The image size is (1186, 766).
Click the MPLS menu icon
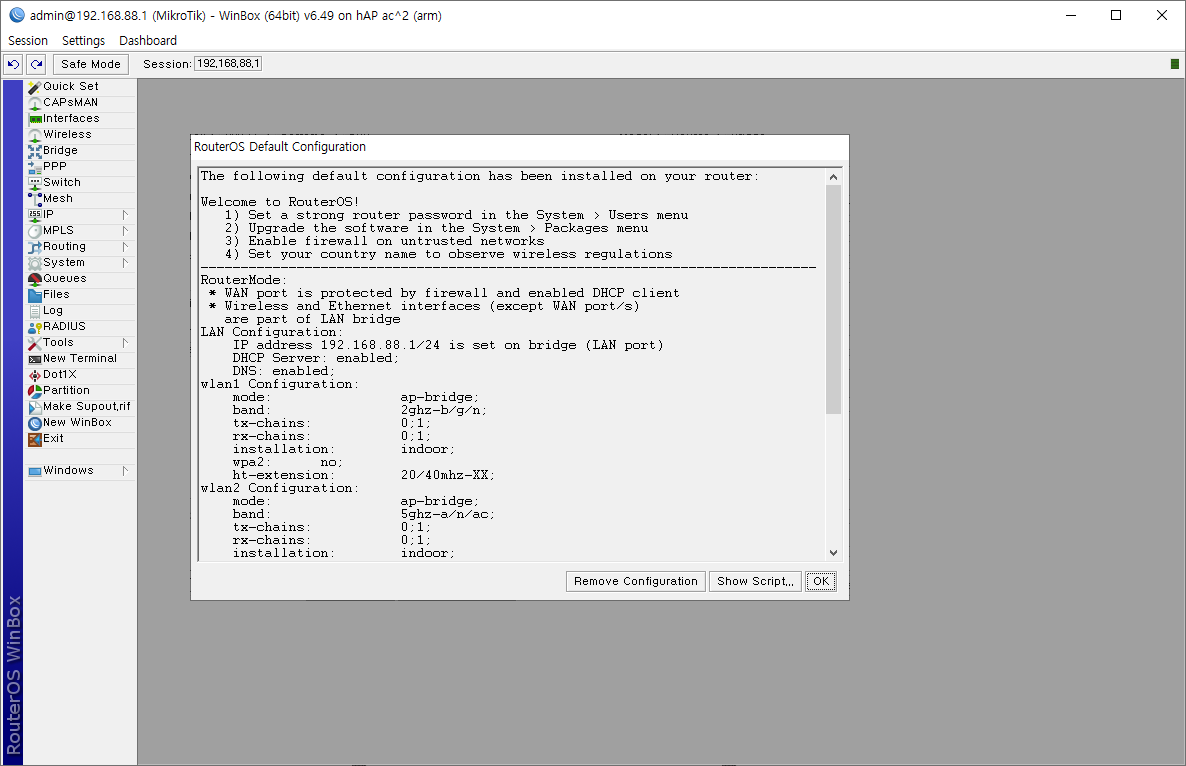[35, 231]
